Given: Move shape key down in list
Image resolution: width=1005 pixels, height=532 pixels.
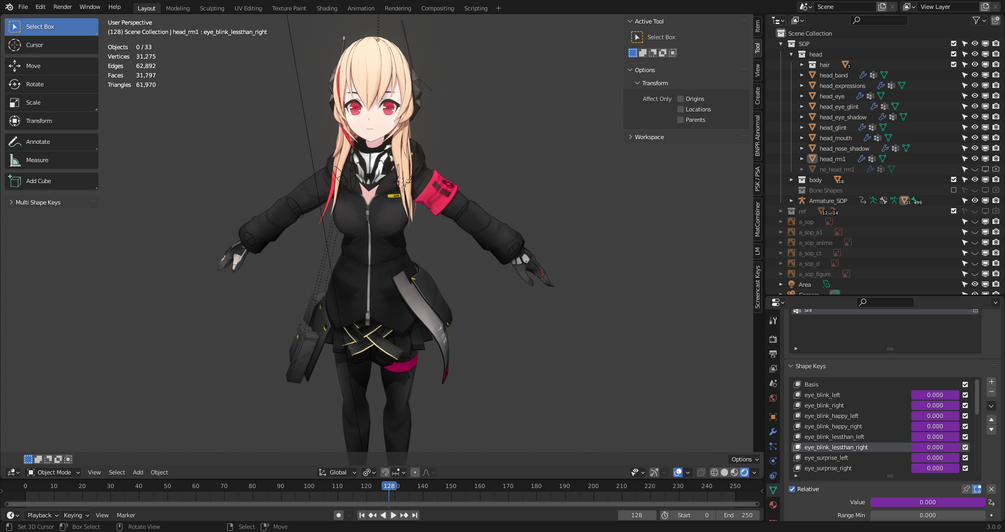Looking at the screenshot, I should tap(992, 429).
